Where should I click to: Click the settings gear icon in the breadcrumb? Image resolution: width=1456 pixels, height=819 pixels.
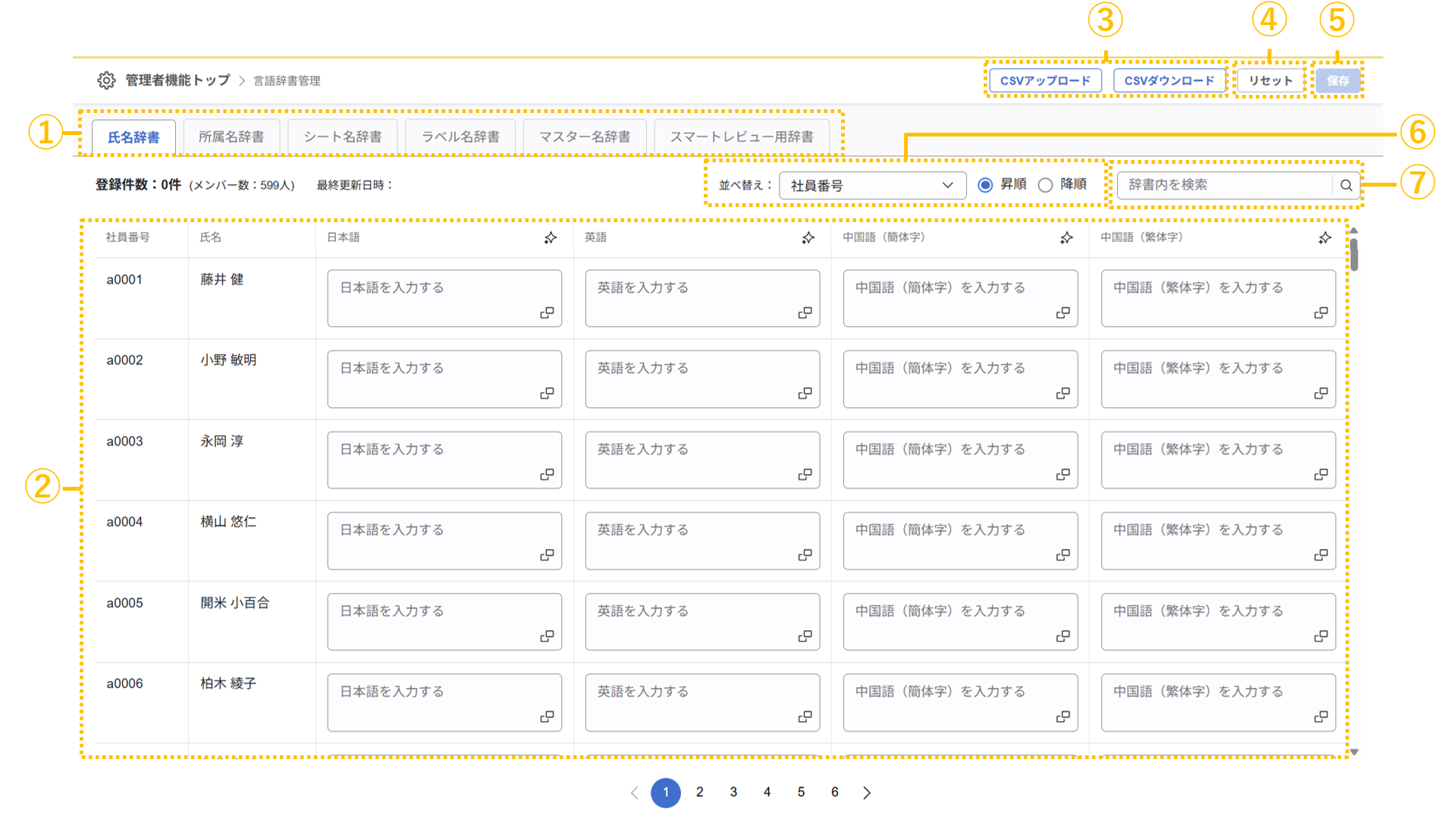pos(106,80)
